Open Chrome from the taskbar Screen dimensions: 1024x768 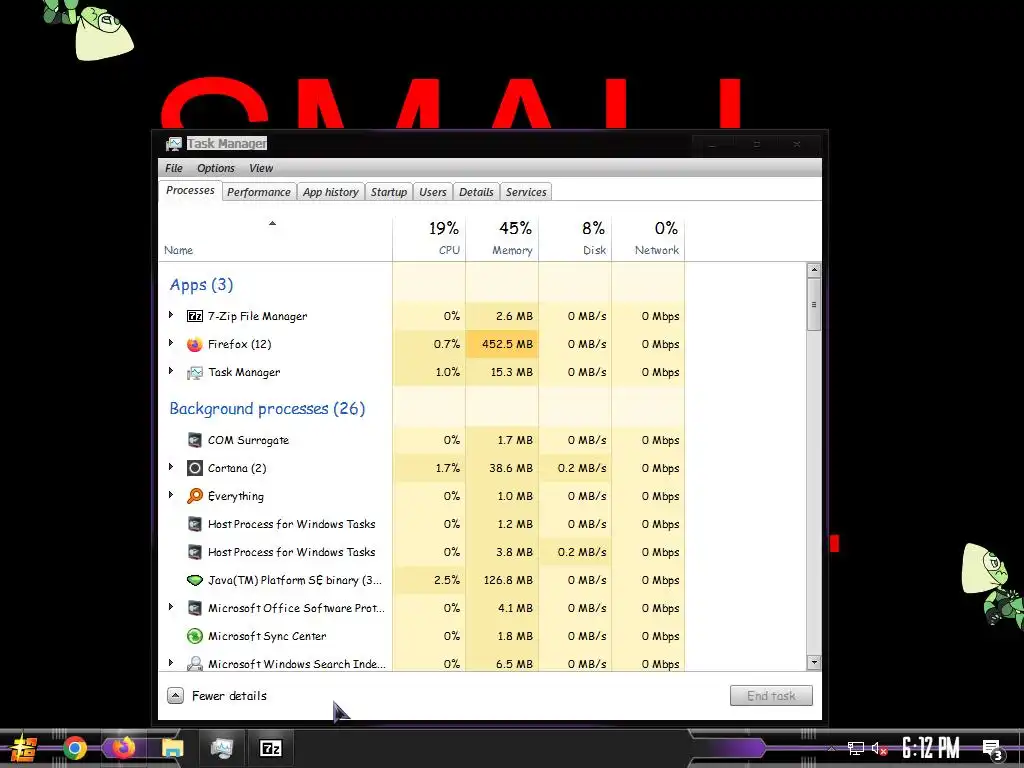click(x=74, y=748)
